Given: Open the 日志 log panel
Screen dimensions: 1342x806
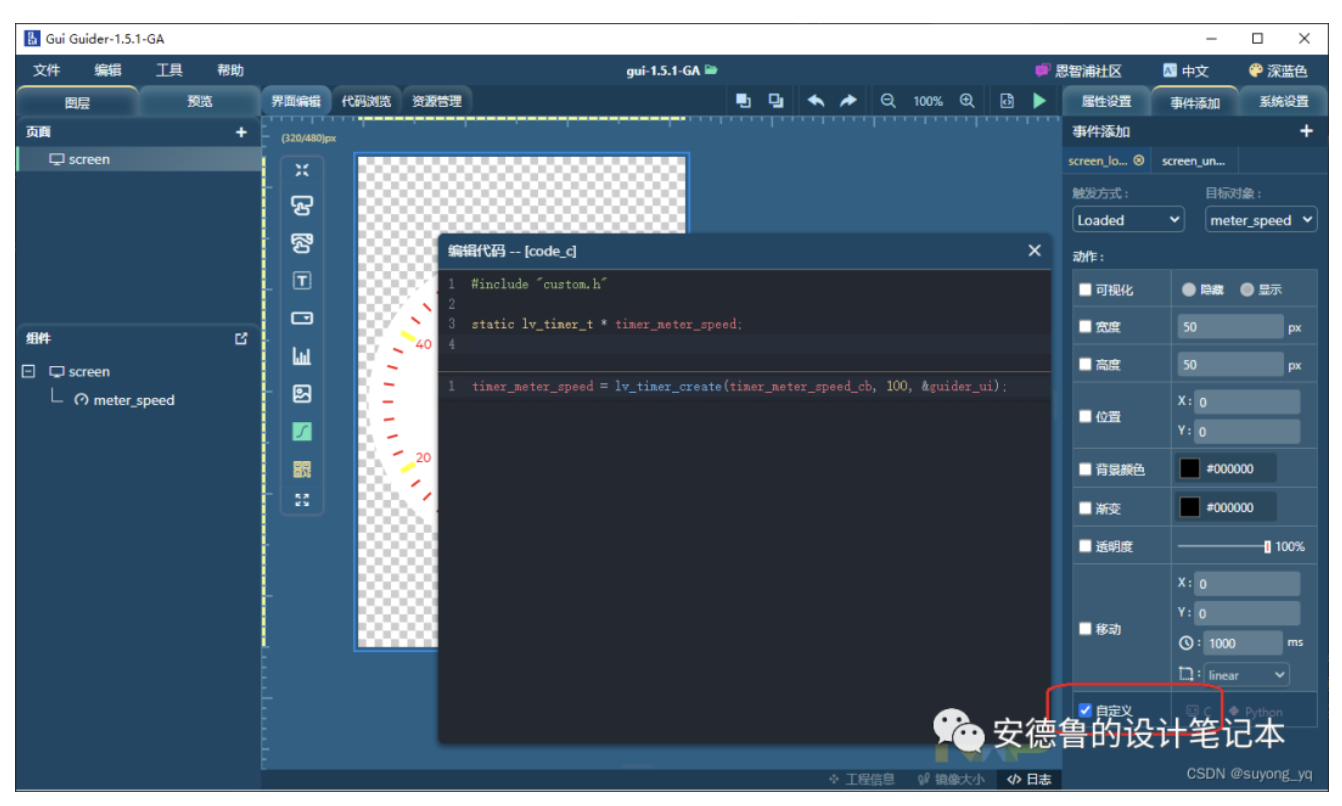Looking at the screenshot, I should click(1029, 779).
